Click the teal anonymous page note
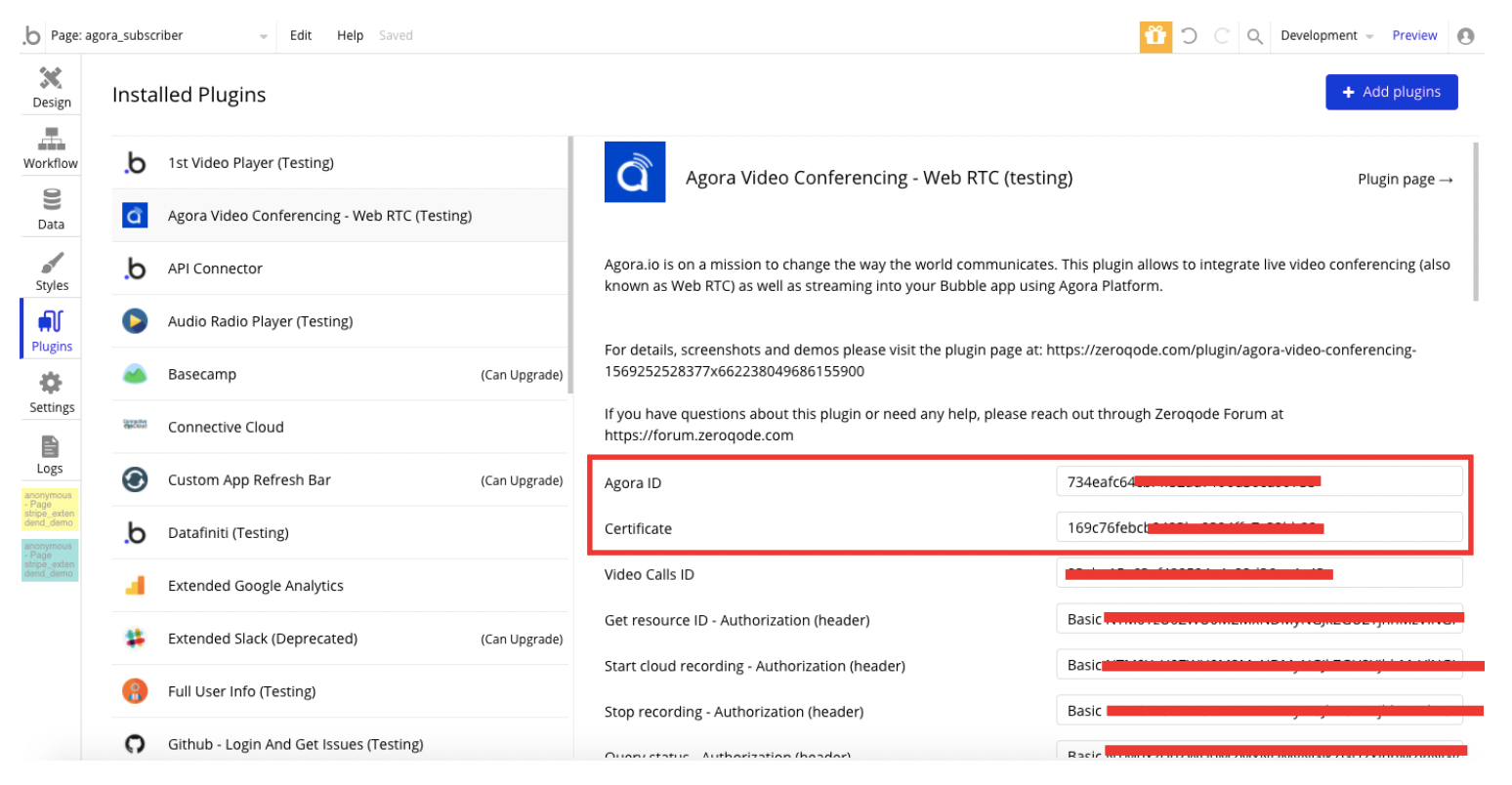This screenshot has width=1512, height=785. coord(50,559)
